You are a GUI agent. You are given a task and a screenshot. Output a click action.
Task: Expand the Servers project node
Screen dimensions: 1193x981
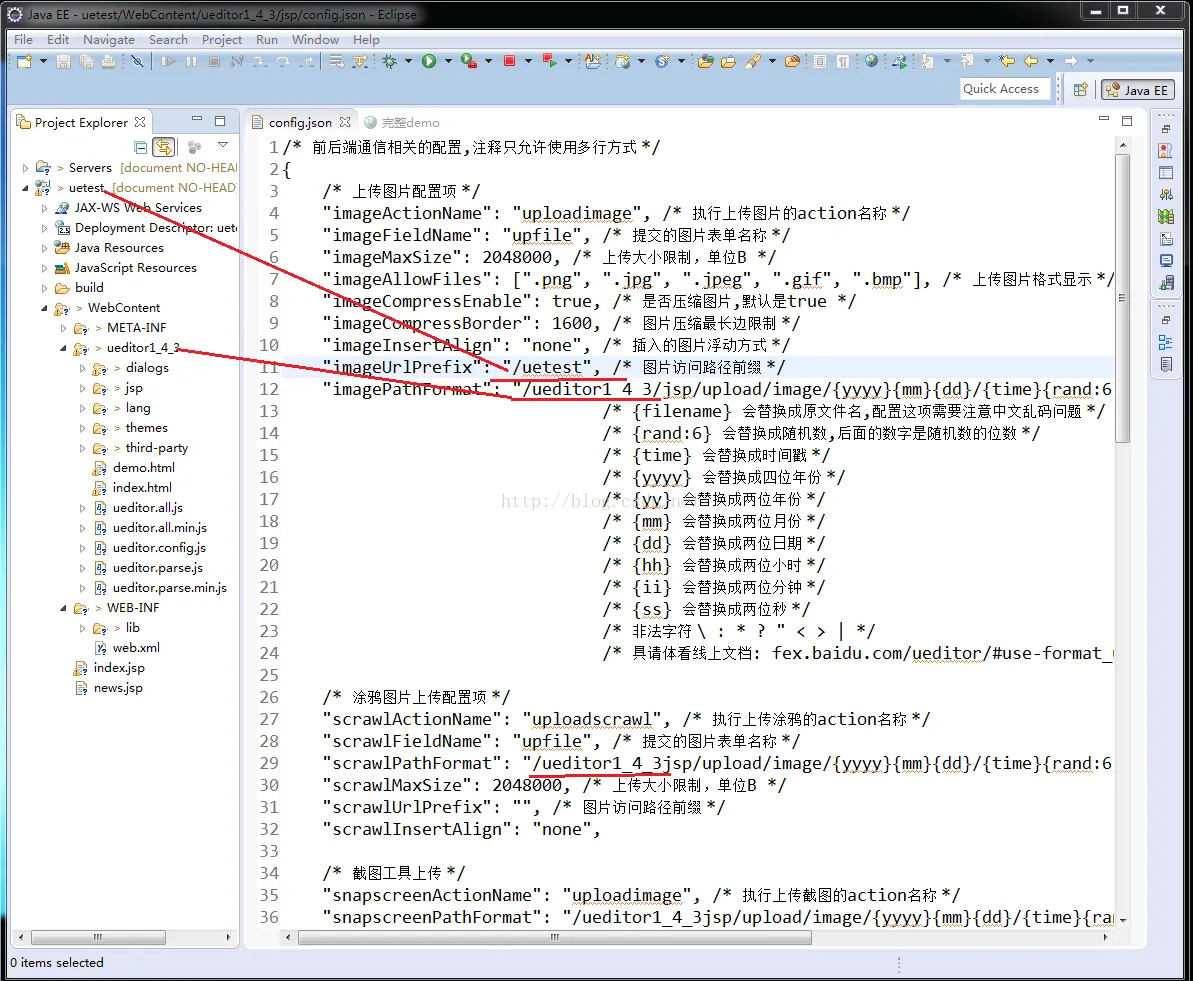[26, 168]
